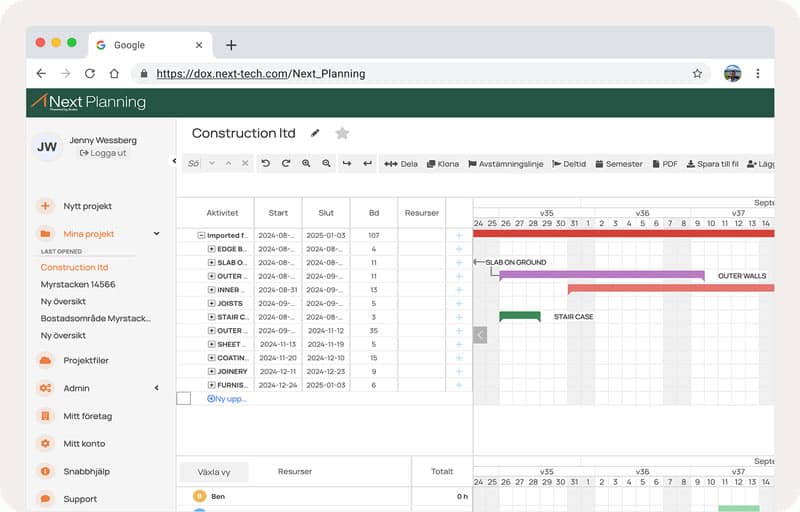This screenshot has height=512, width=800.
Task: Collapse the Imported root activity row
Action: click(201, 235)
